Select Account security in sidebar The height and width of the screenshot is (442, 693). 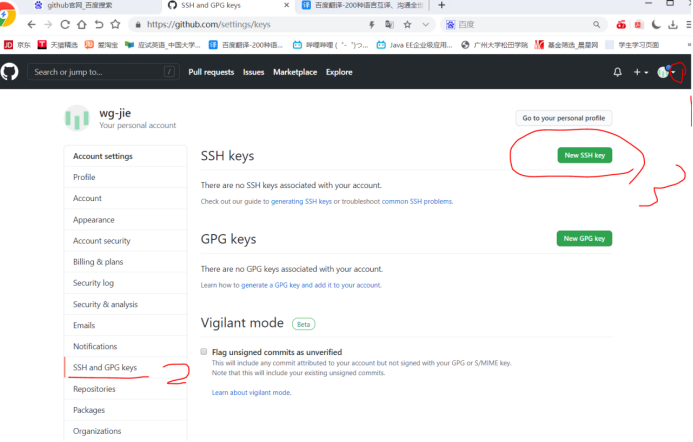[126, 240]
